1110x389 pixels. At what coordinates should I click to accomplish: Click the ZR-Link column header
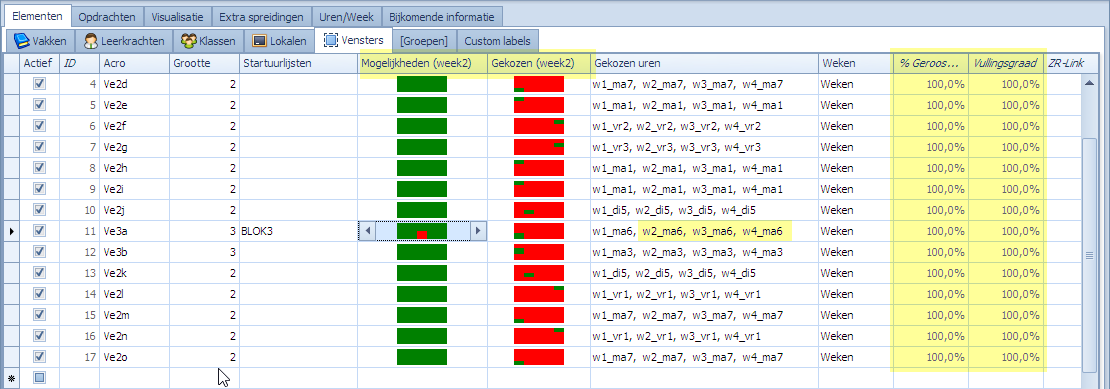pos(1064,63)
